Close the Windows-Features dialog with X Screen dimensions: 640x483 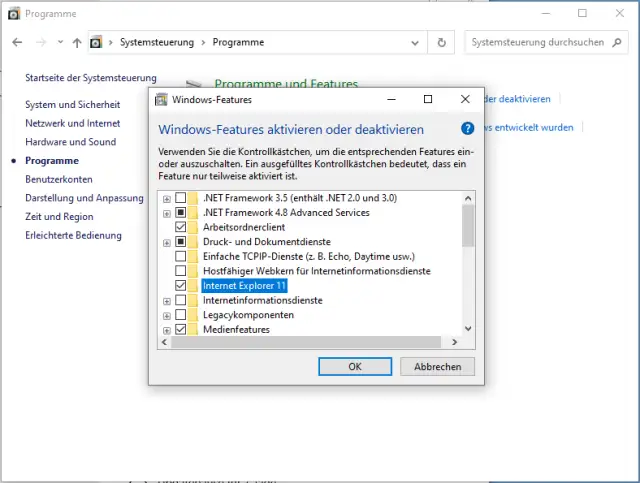tap(465, 99)
